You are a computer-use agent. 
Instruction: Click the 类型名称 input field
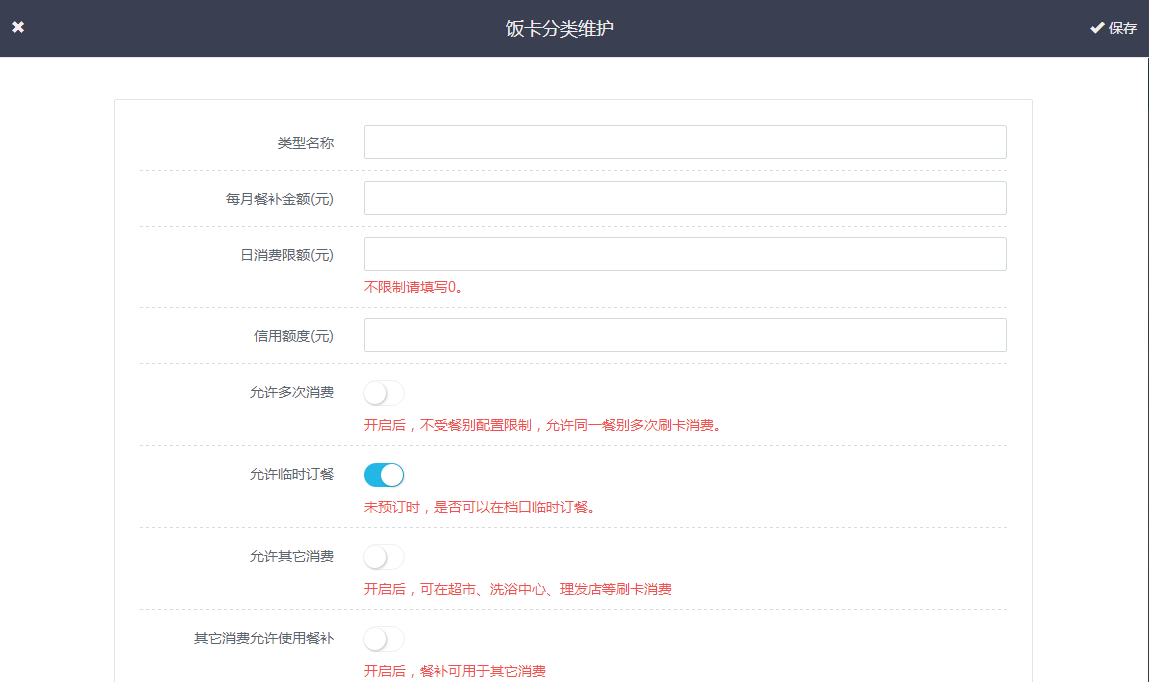tap(684, 142)
